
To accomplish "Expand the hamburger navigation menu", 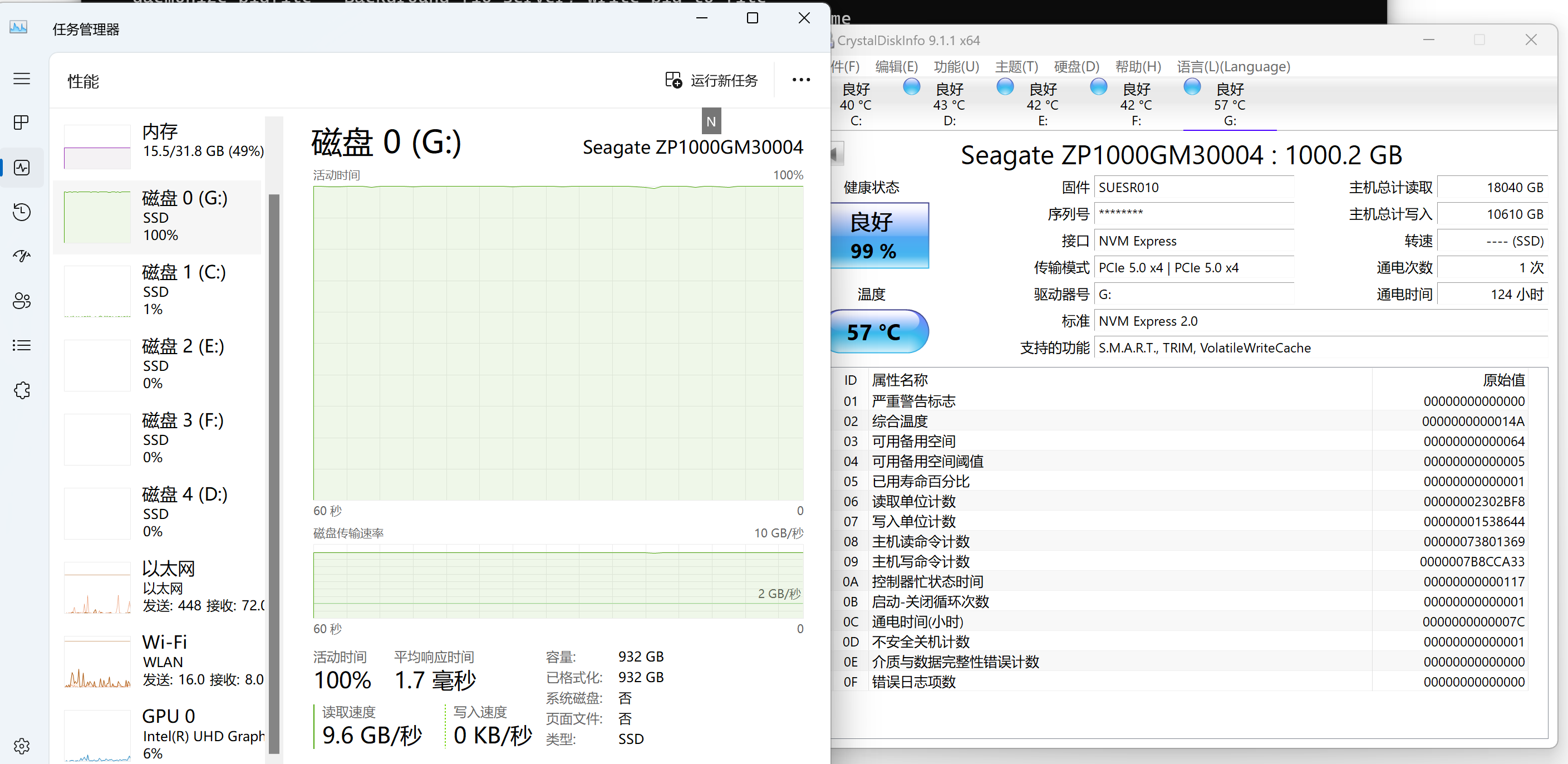I will (x=21, y=79).
